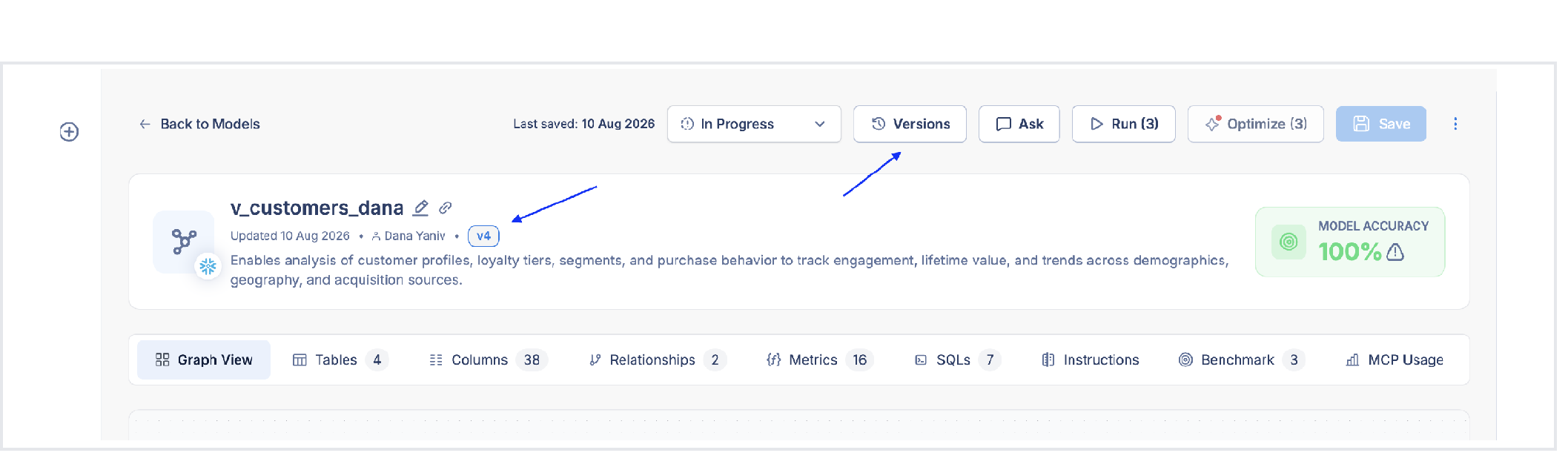
Task: Click the Run (3) button
Action: [1124, 124]
